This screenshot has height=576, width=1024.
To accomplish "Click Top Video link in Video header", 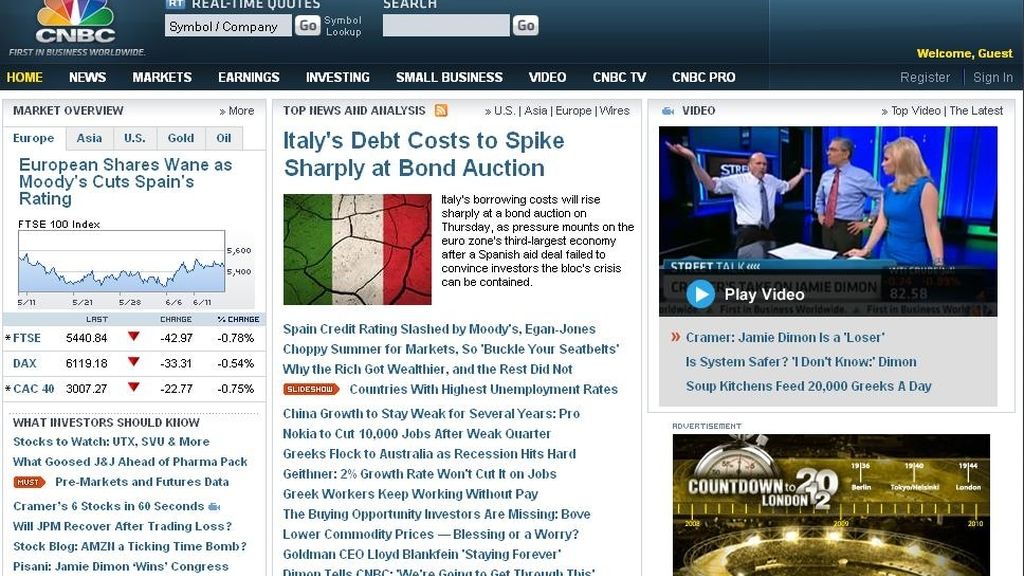I will [916, 111].
